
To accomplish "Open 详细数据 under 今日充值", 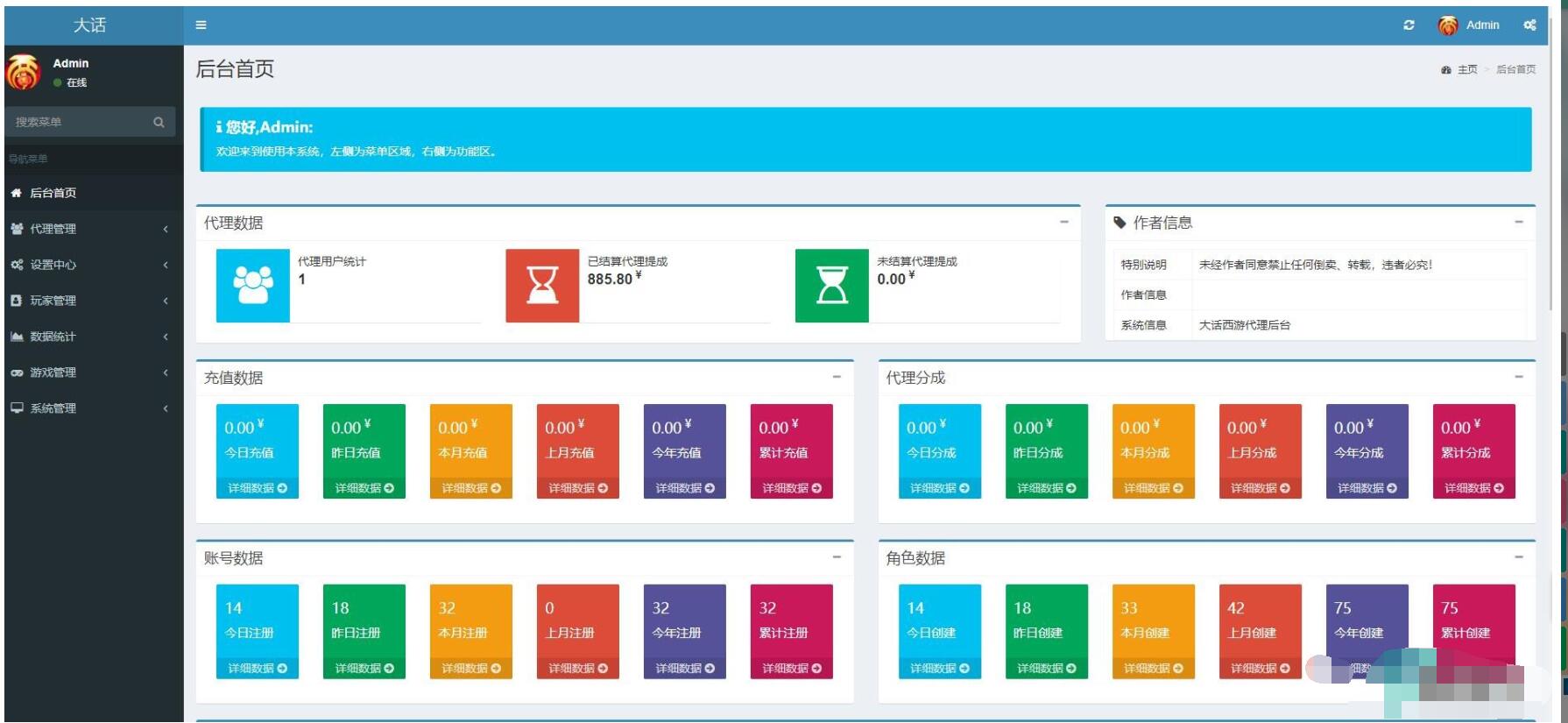I will coord(258,488).
